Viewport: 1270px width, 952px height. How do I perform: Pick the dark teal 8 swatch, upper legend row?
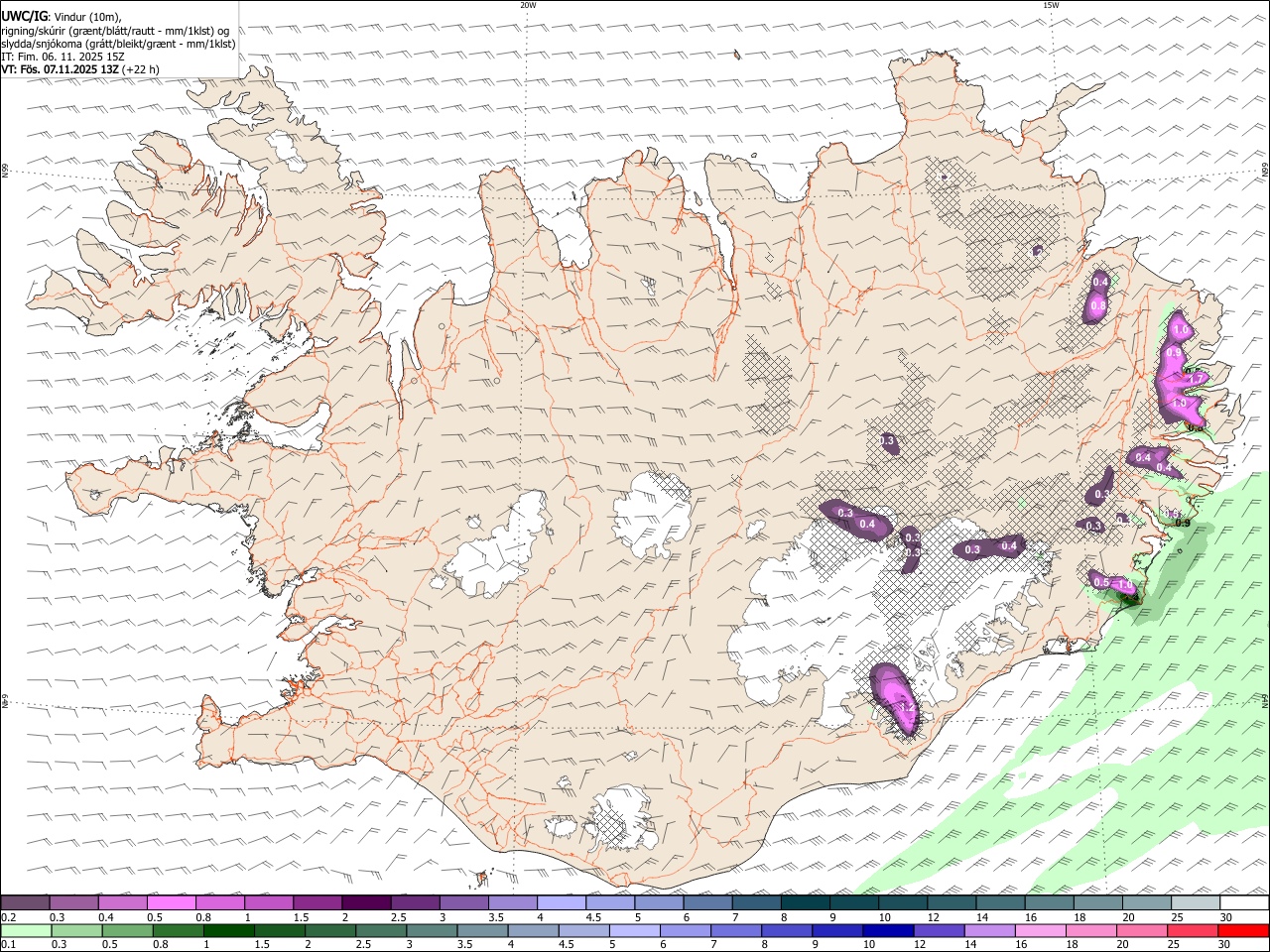click(x=805, y=902)
